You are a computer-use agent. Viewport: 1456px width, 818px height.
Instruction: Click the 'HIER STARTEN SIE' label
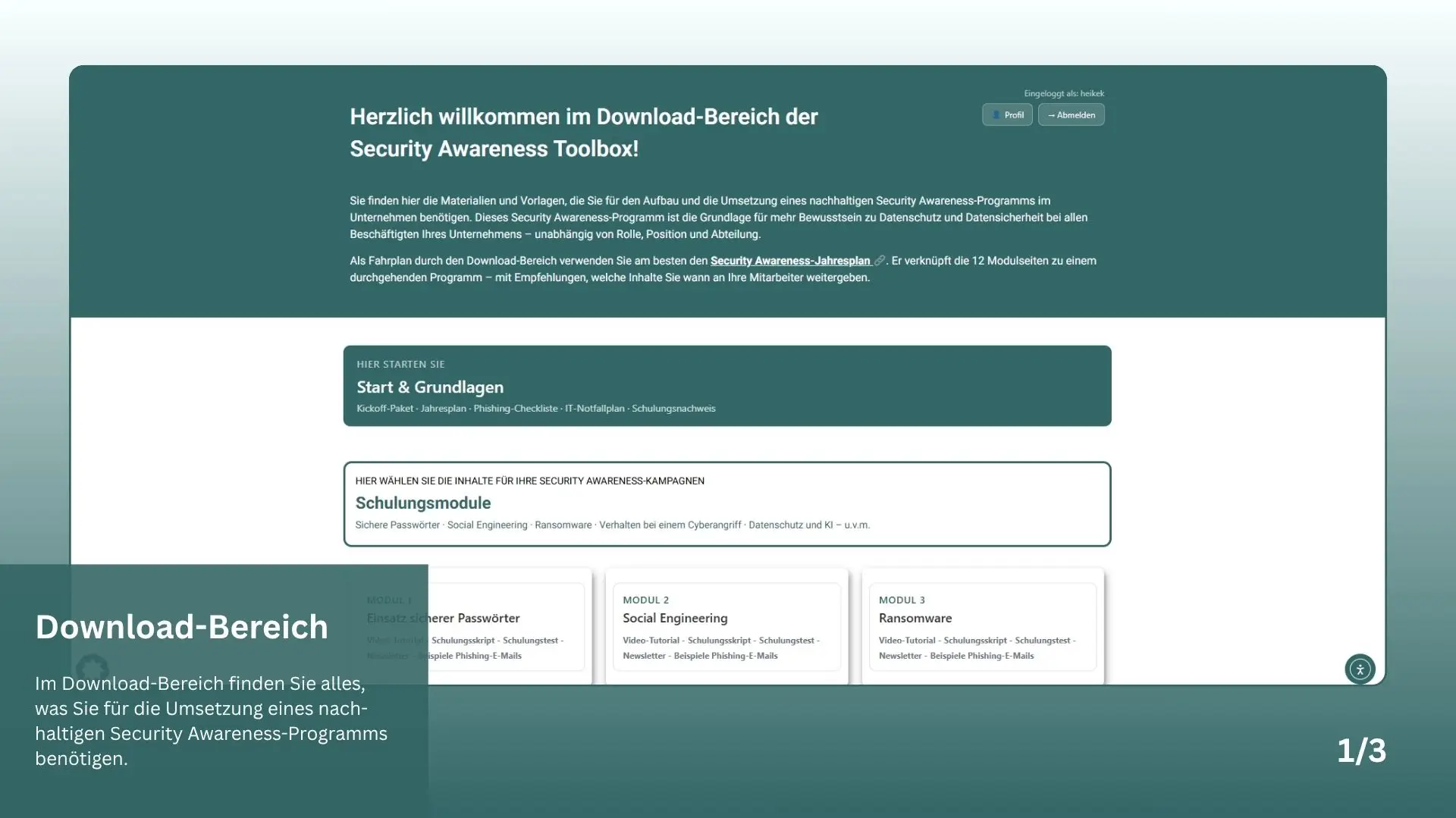point(400,365)
